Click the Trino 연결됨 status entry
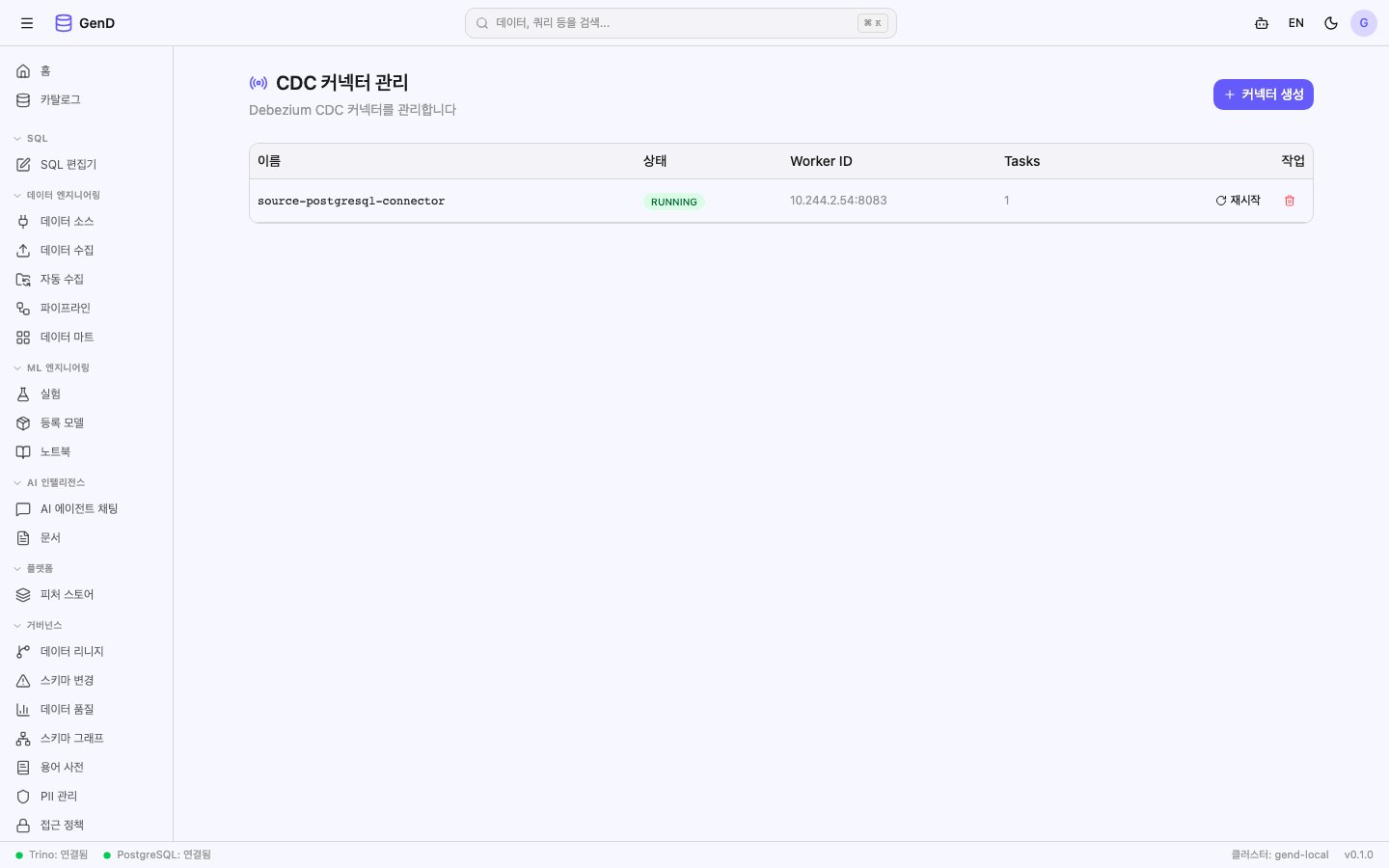The height and width of the screenshot is (868, 1389). 52,854
